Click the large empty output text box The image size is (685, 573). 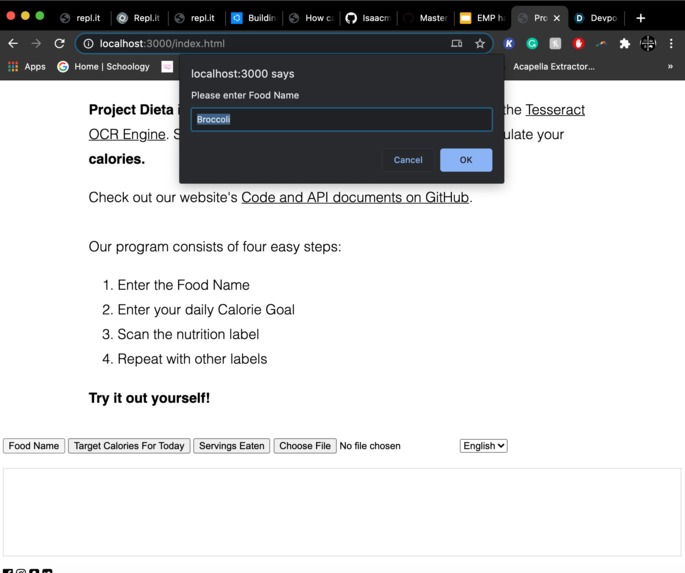(342, 512)
